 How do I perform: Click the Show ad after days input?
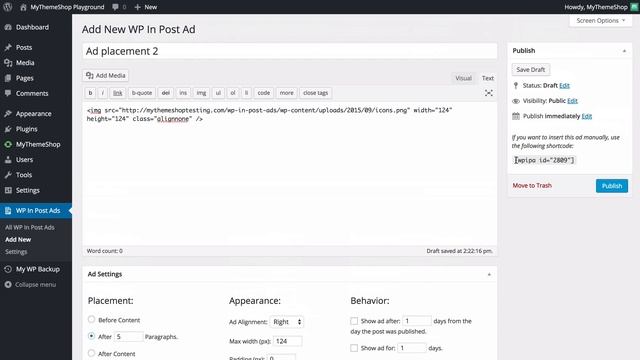click(x=417, y=321)
